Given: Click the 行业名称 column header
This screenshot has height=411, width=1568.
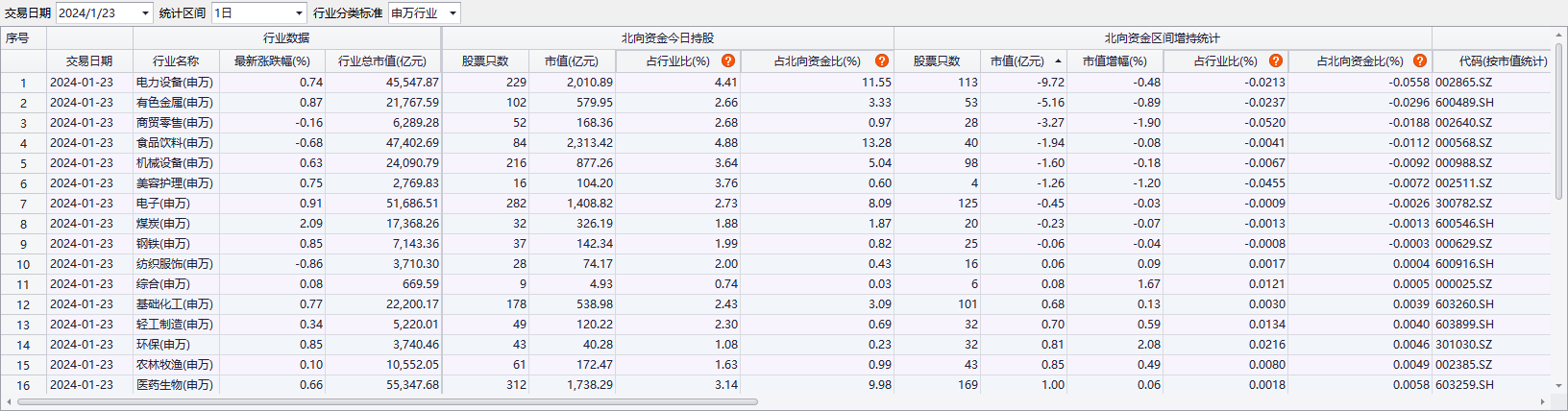Looking at the screenshot, I should [x=176, y=61].
